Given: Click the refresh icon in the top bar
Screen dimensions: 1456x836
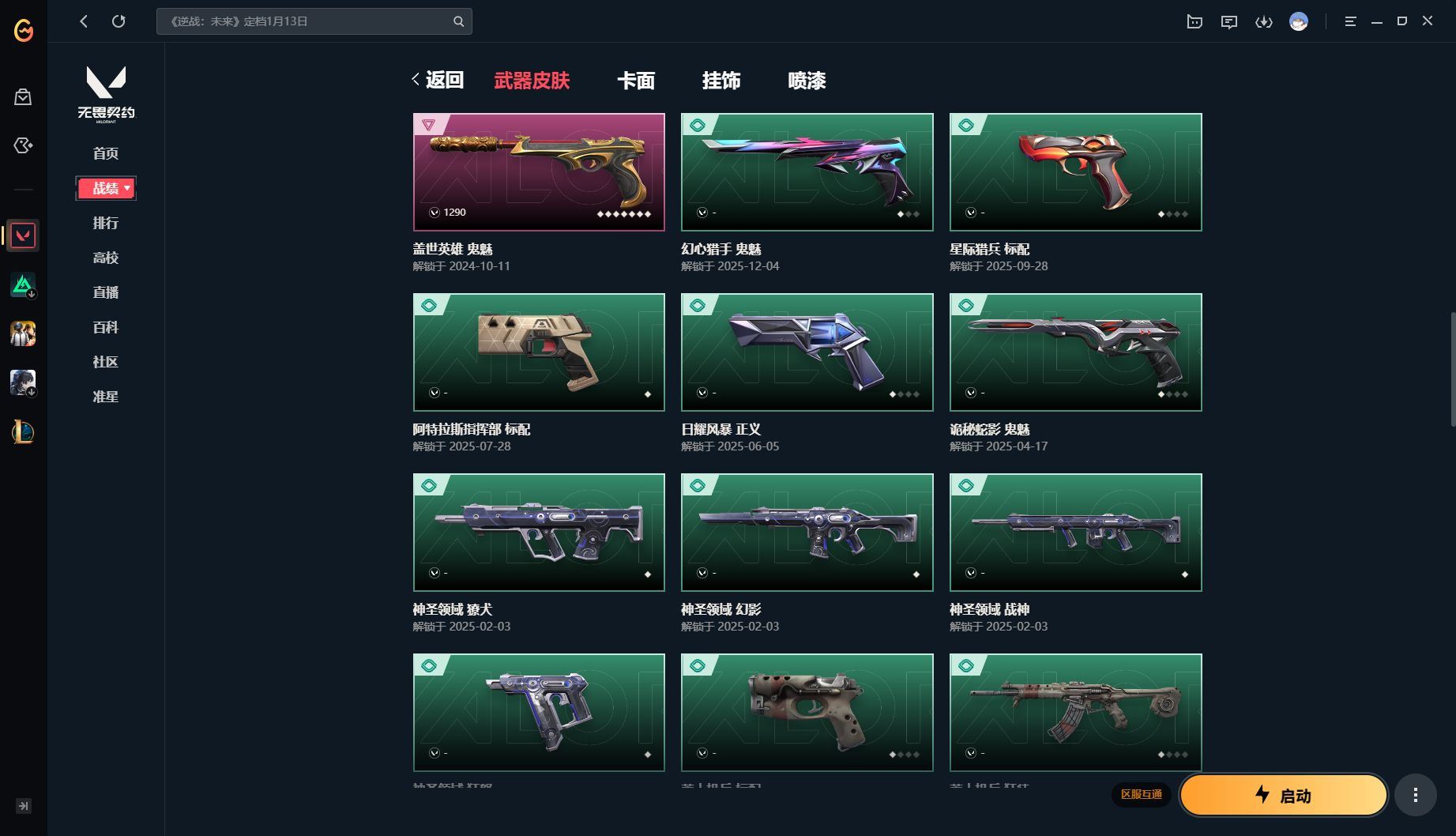Looking at the screenshot, I should pos(119,21).
